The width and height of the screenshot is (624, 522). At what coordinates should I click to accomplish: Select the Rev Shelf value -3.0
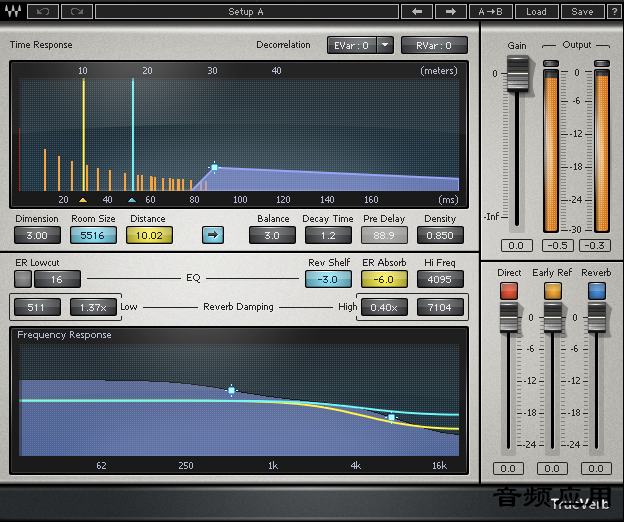coord(328,279)
